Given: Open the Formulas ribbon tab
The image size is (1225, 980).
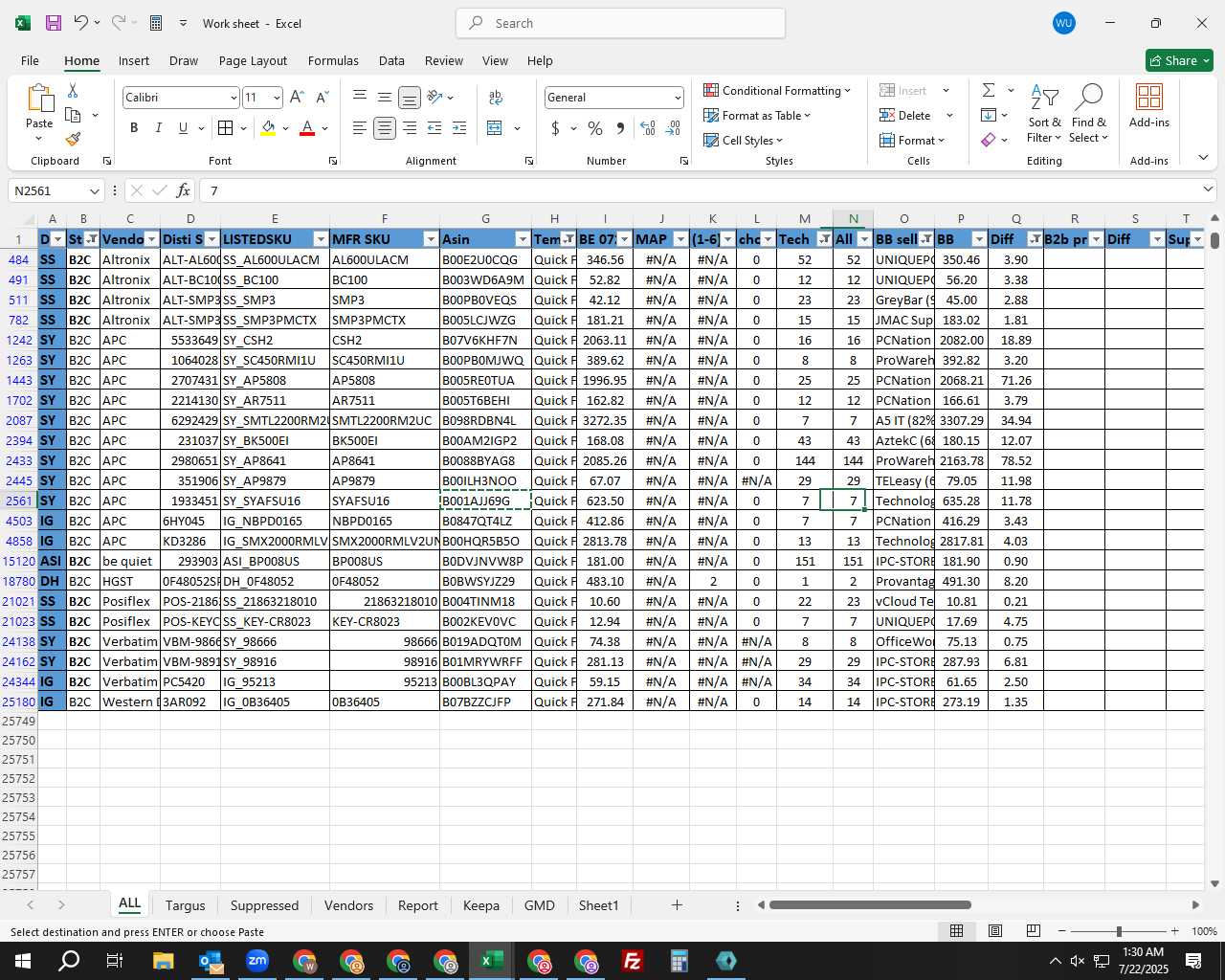Looking at the screenshot, I should coord(333,60).
